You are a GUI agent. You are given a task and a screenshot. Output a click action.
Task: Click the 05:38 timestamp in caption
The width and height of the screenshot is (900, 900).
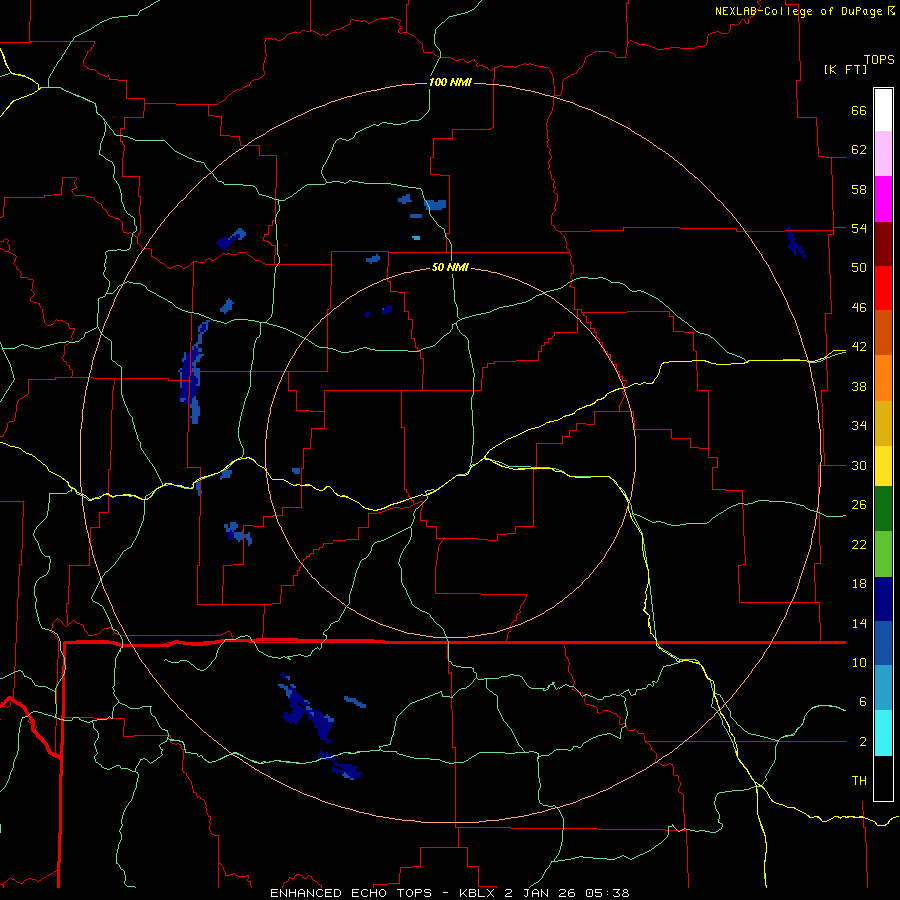coord(607,893)
